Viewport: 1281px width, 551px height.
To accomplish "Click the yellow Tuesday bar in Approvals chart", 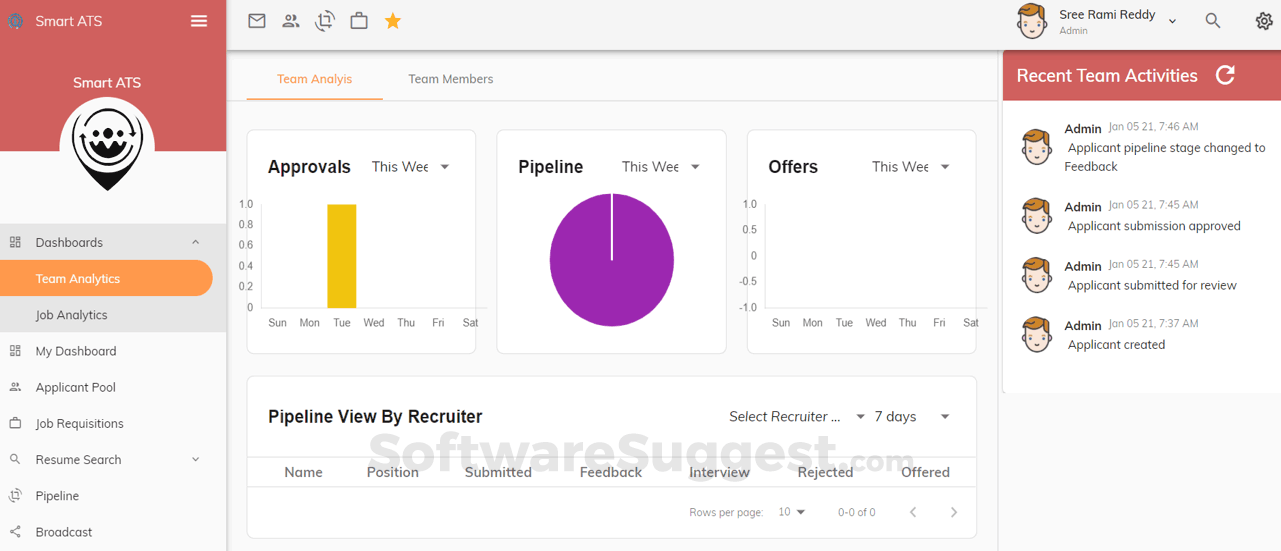I will (342, 256).
